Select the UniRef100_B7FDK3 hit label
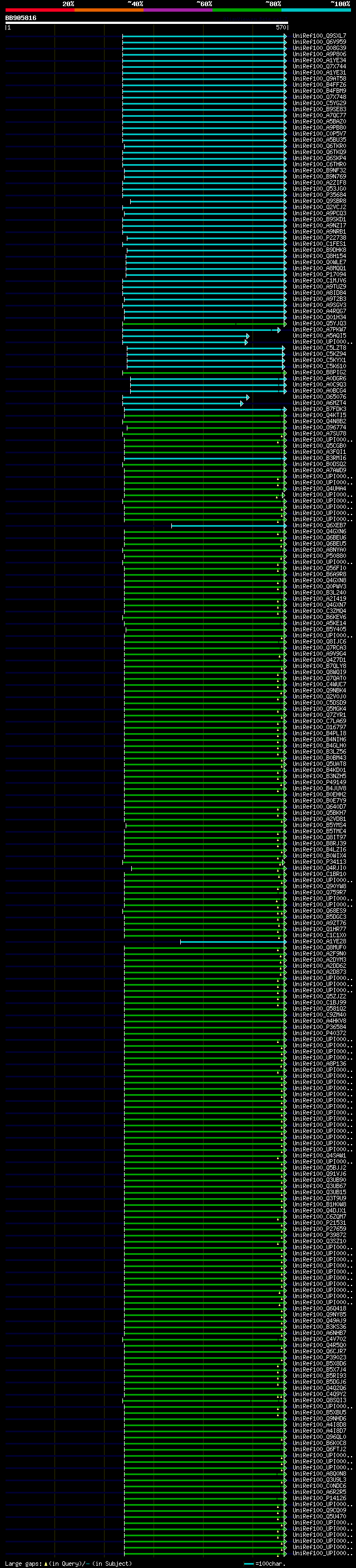Screen dimensions: 356x1568 (319, 409)
